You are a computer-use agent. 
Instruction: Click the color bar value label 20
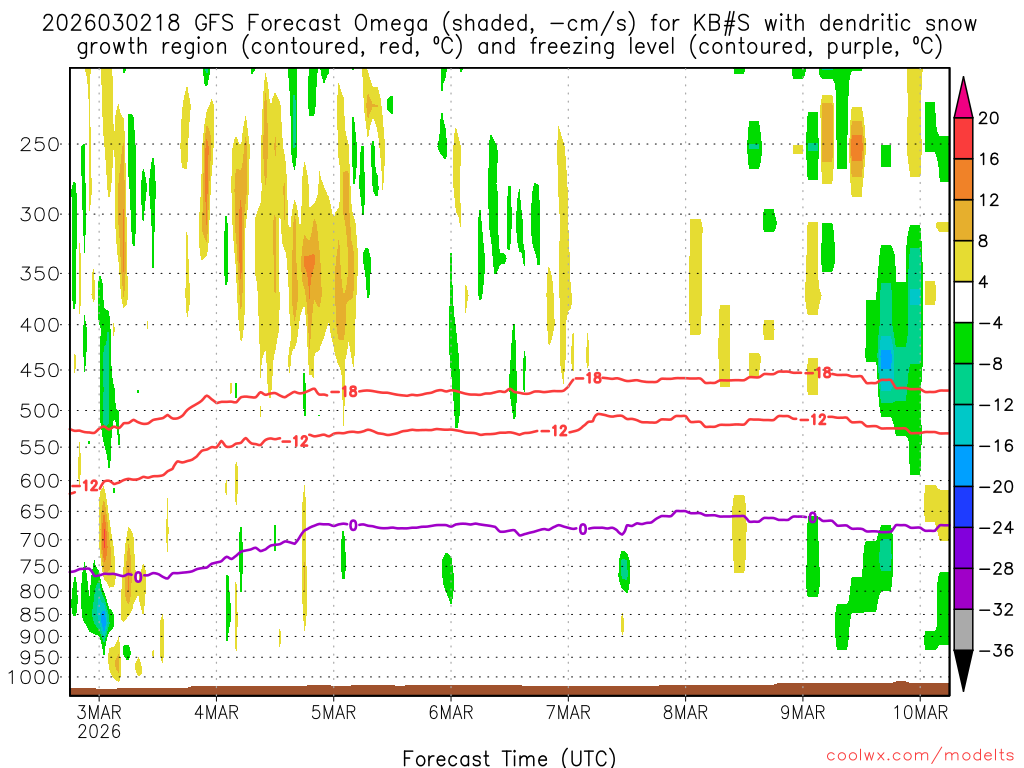[988, 118]
